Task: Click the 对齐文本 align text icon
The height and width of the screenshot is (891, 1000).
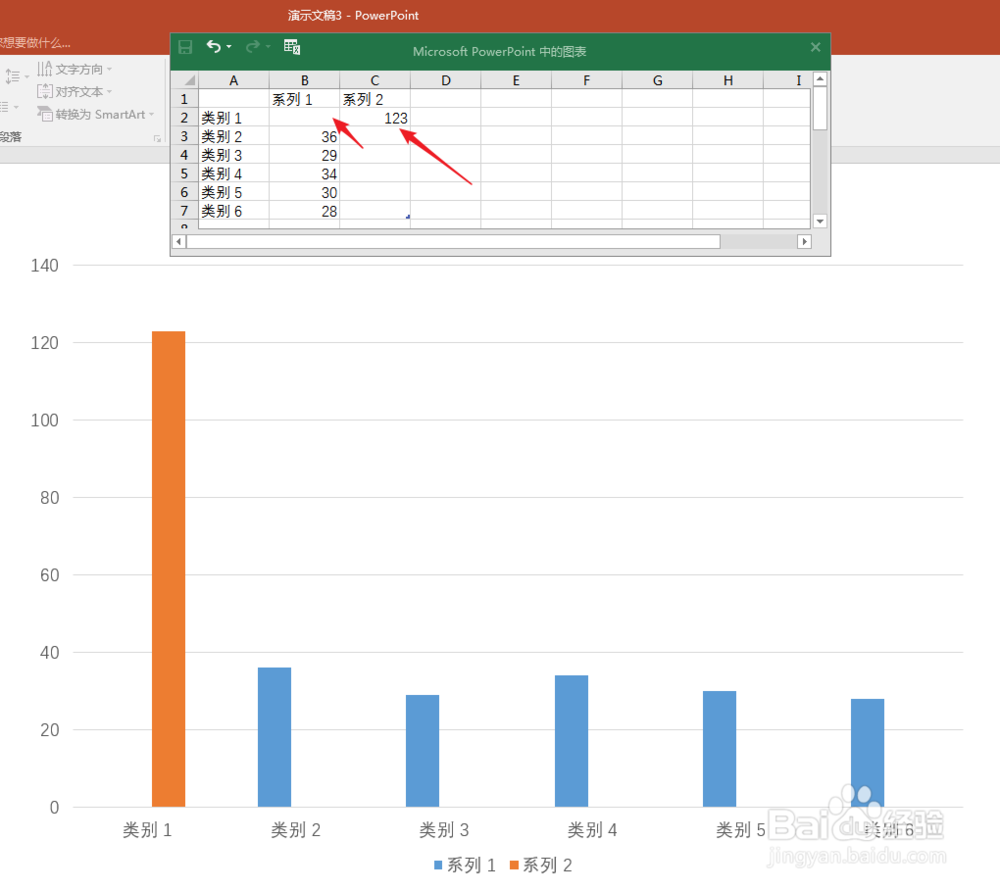Action: (x=44, y=91)
